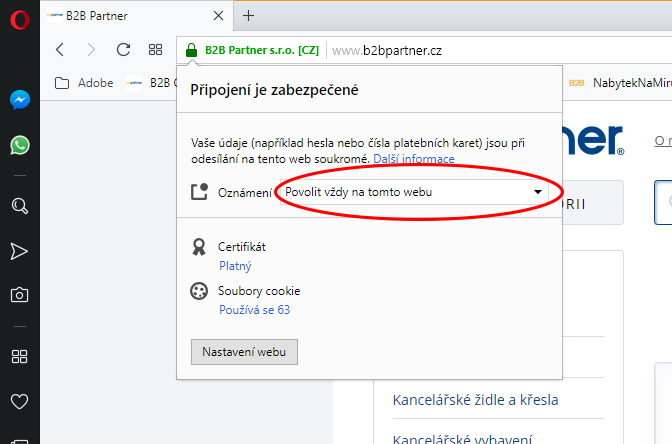Click the Připojení je zabezpečené heading
The height and width of the screenshot is (444, 672).
coord(274,90)
